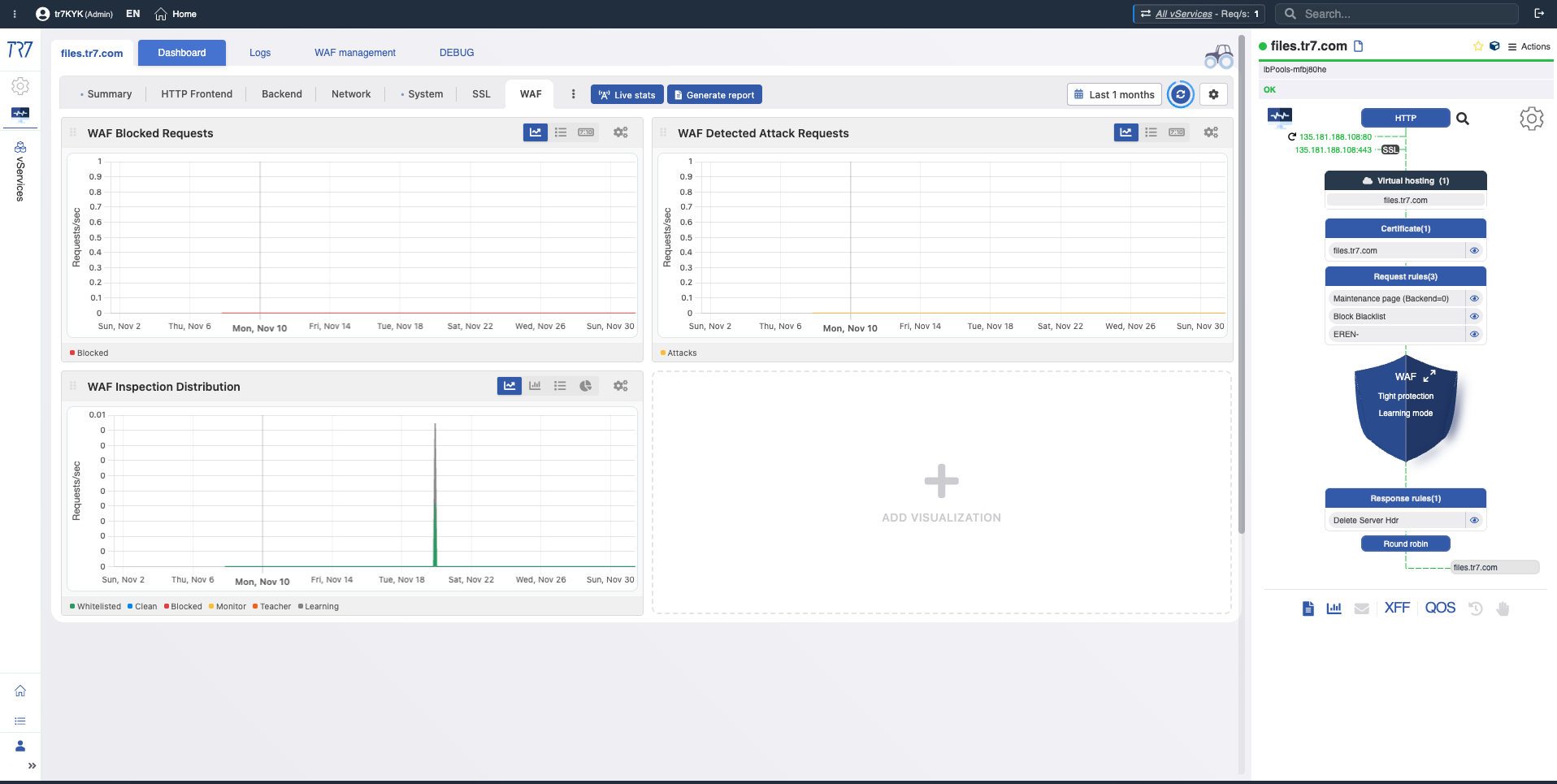
Task: Switch WAF Blocked Requests to list view
Action: coord(561,132)
